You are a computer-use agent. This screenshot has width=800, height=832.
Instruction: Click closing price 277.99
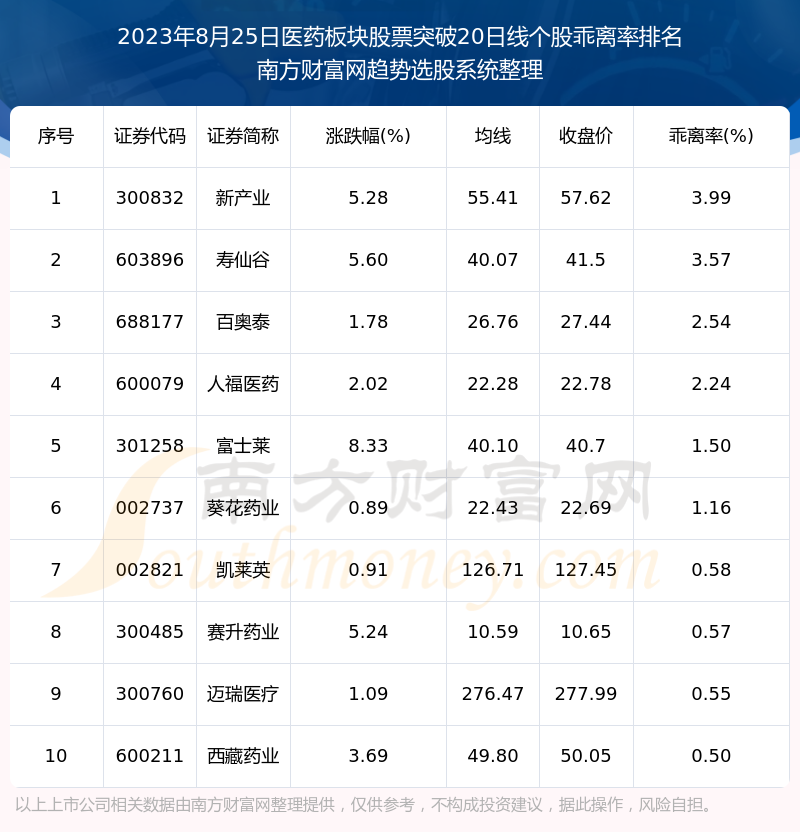[x=586, y=694]
